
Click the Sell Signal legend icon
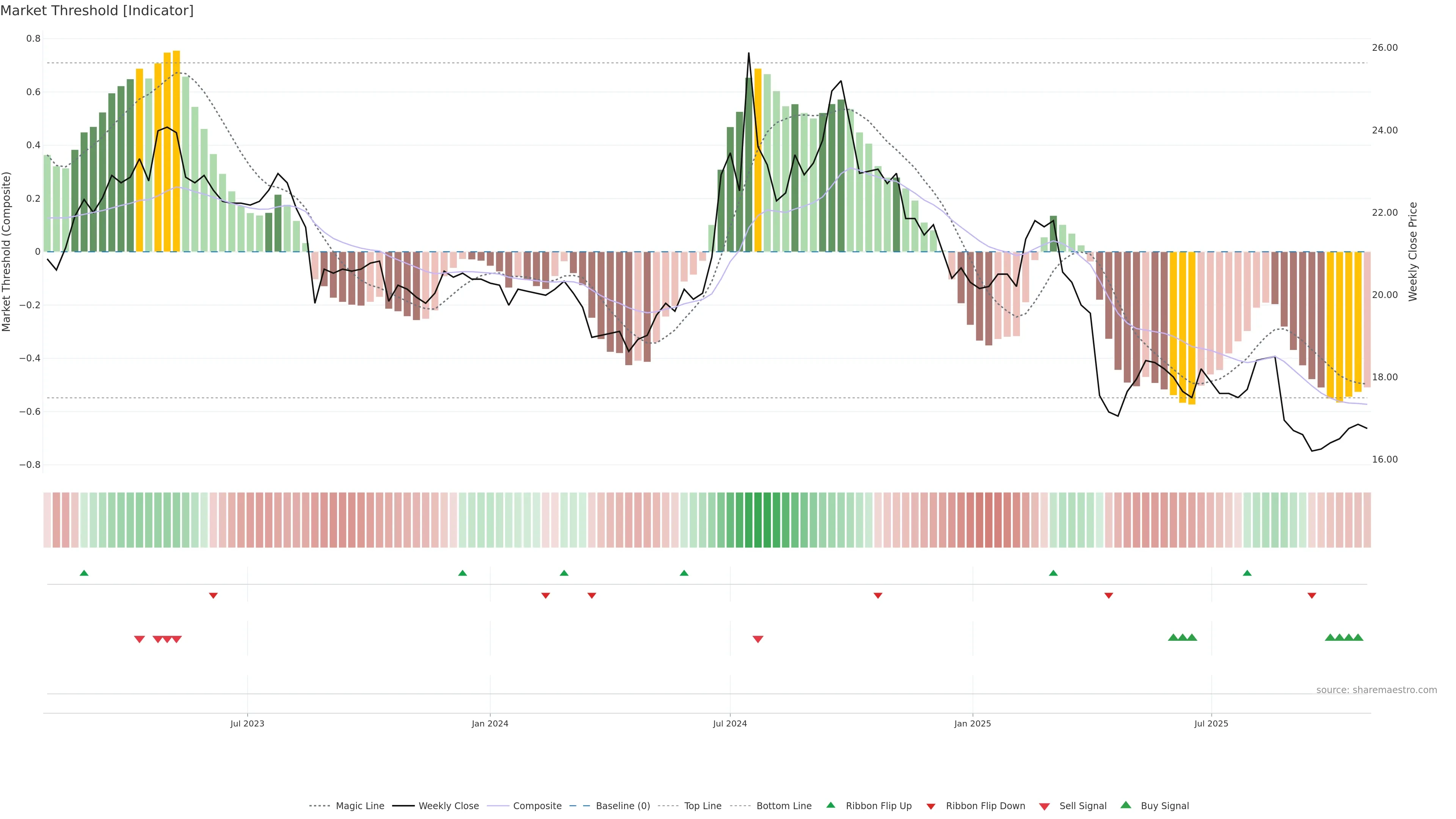[x=1045, y=806]
